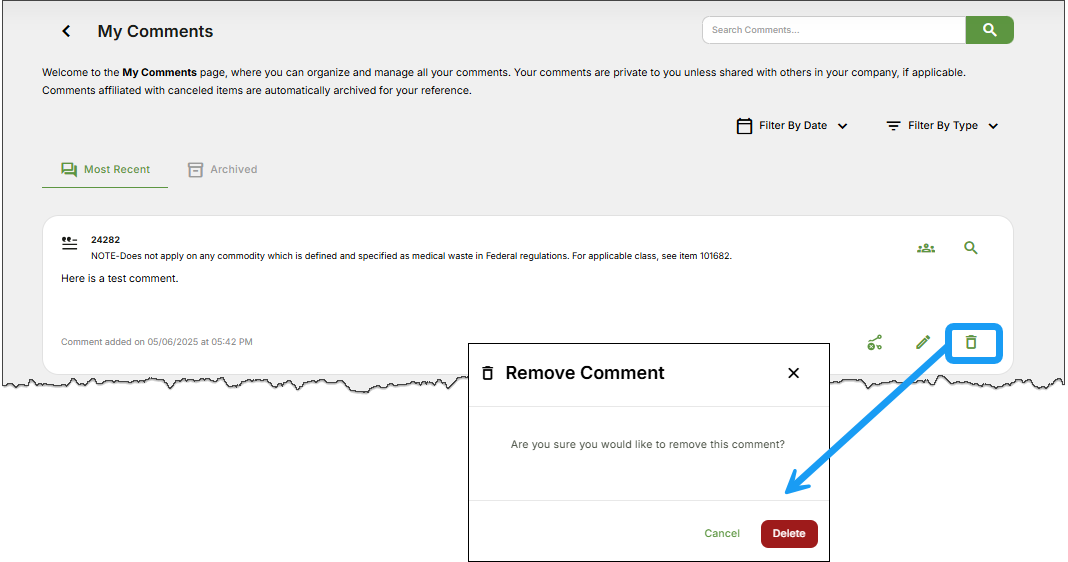Confirm with the red Delete button

pyautogui.click(x=789, y=534)
